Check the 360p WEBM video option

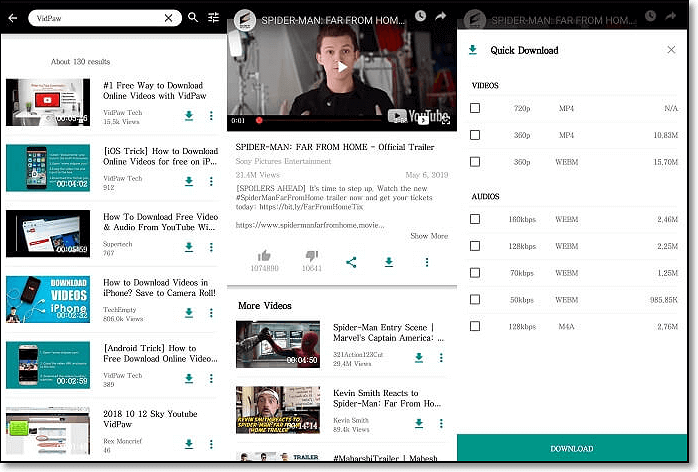pyautogui.click(x=475, y=162)
